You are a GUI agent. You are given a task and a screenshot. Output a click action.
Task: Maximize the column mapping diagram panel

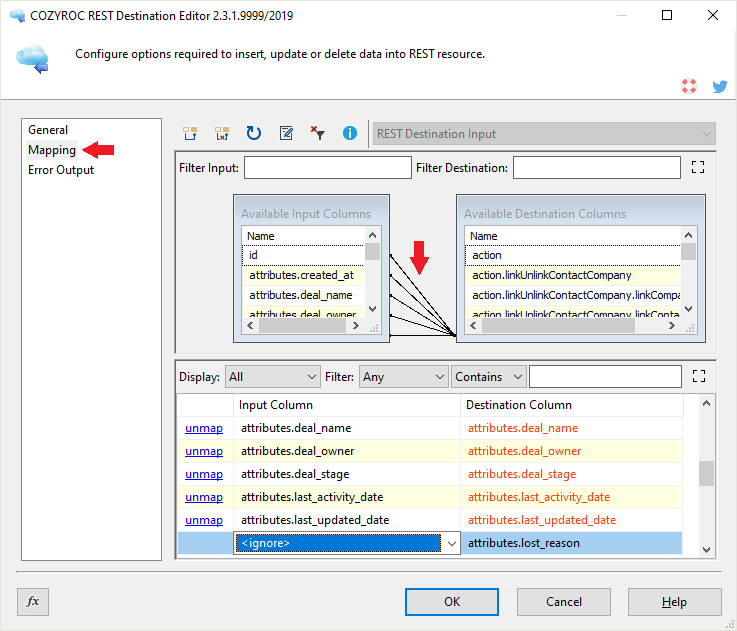click(x=698, y=167)
